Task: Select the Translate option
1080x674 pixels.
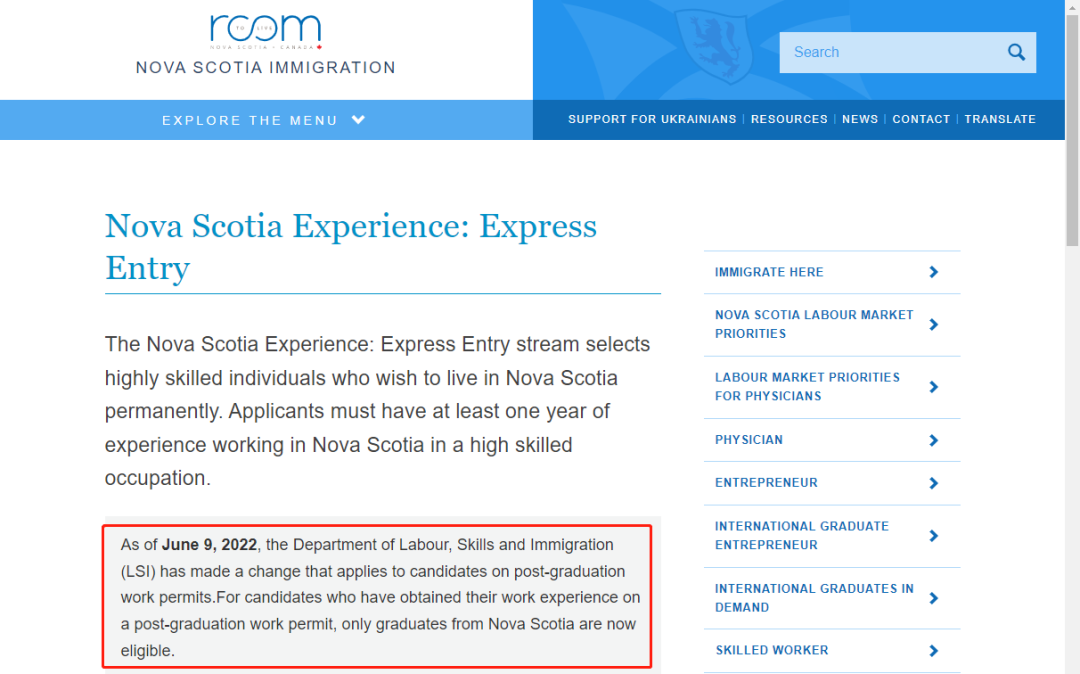Action: coord(999,119)
